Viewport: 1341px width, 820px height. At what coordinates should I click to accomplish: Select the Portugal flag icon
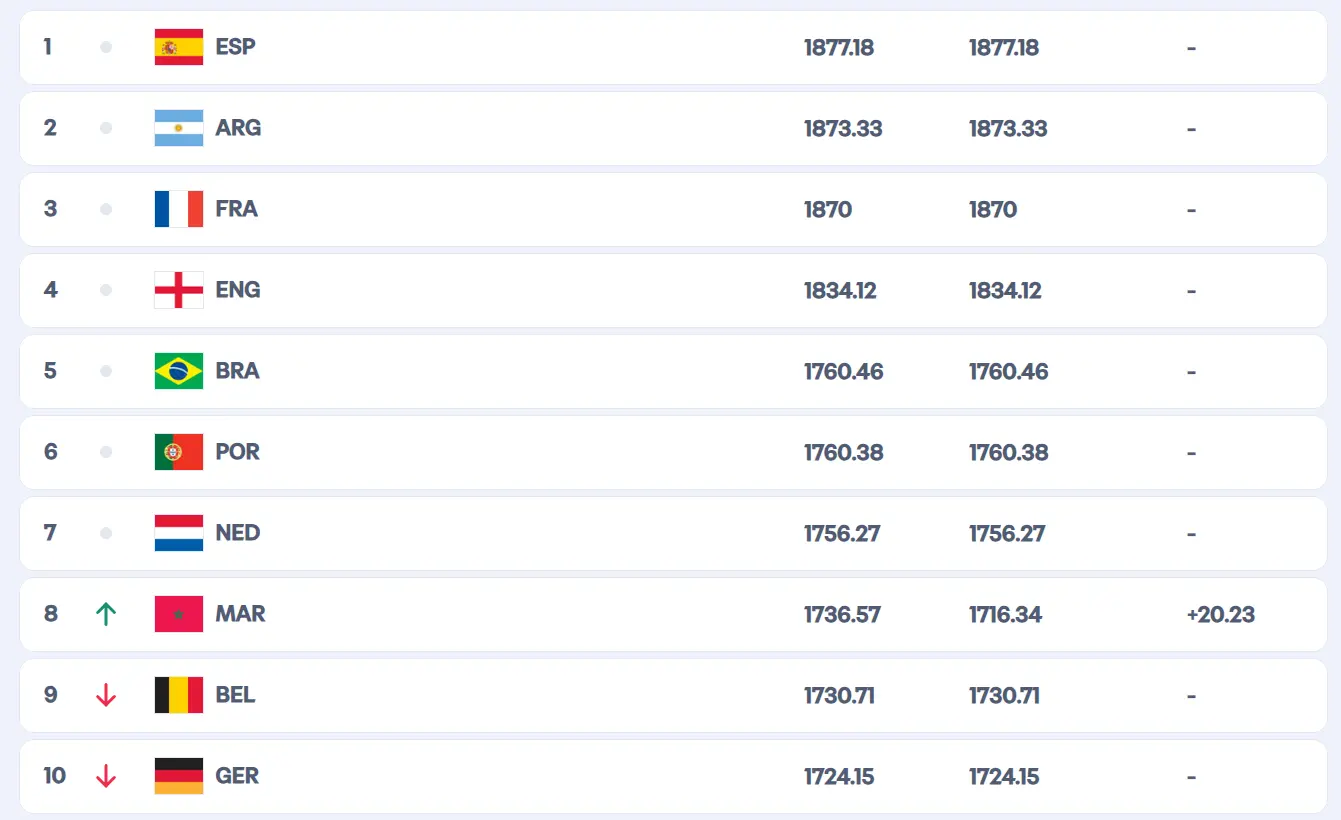pyautogui.click(x=179, y=452)
